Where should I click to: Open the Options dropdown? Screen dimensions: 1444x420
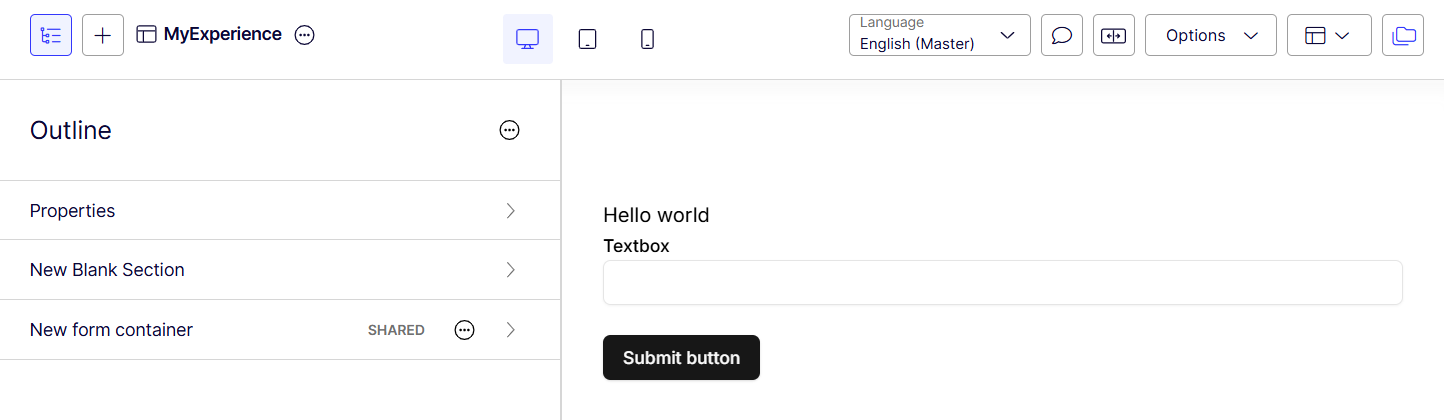tap(1211, 35)
